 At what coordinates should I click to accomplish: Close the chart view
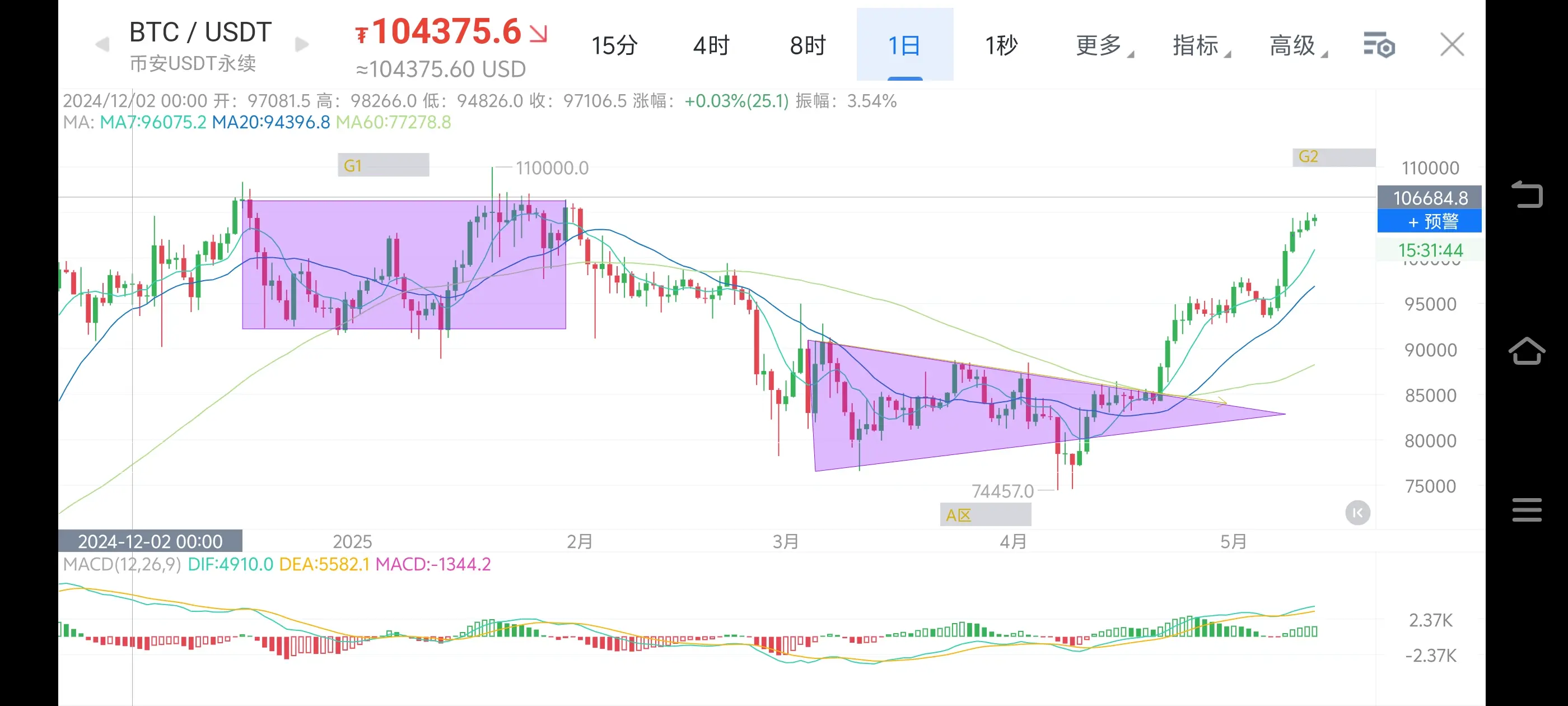point(1452,44)
